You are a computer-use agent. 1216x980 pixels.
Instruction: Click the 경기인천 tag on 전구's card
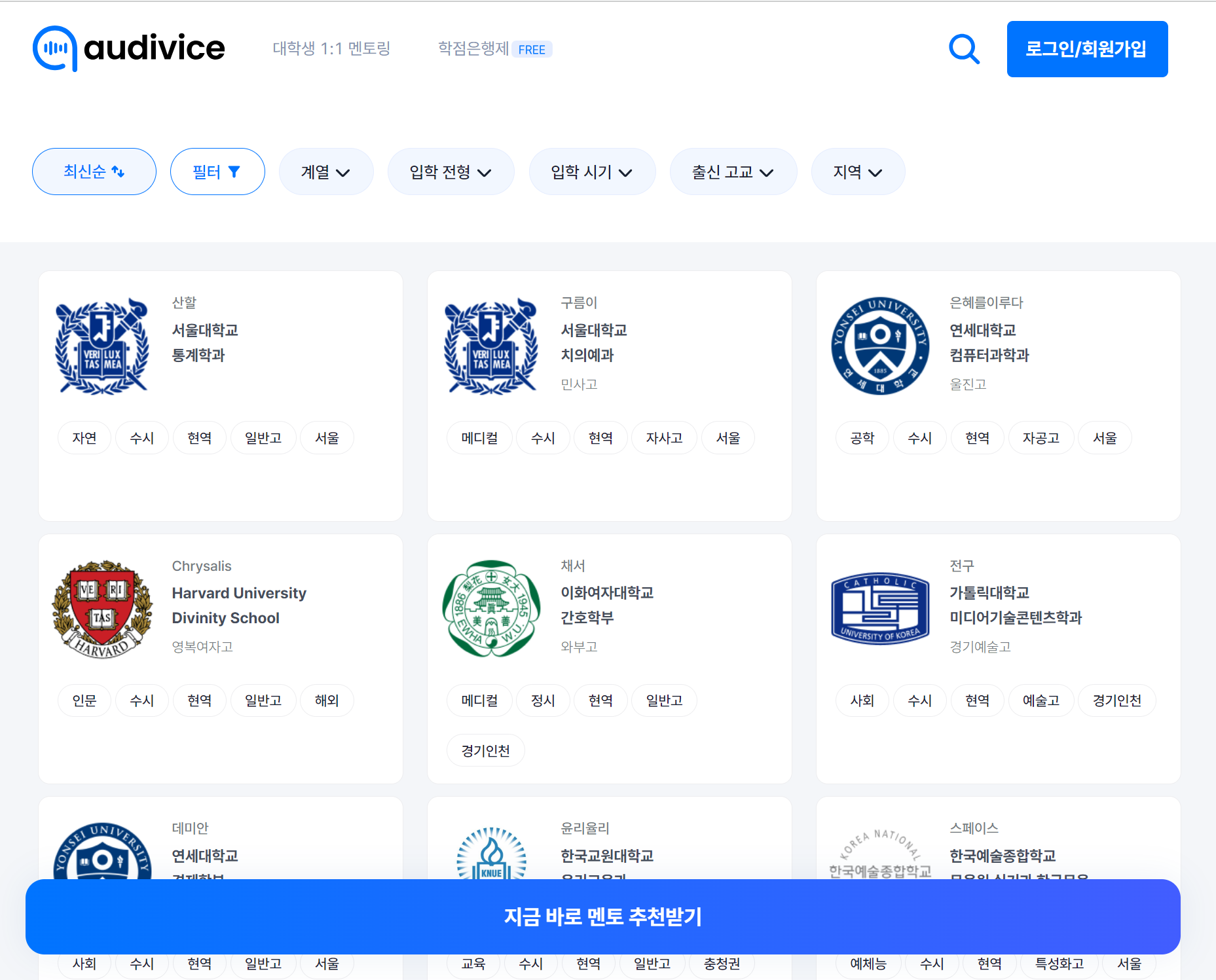(1116, 700)
